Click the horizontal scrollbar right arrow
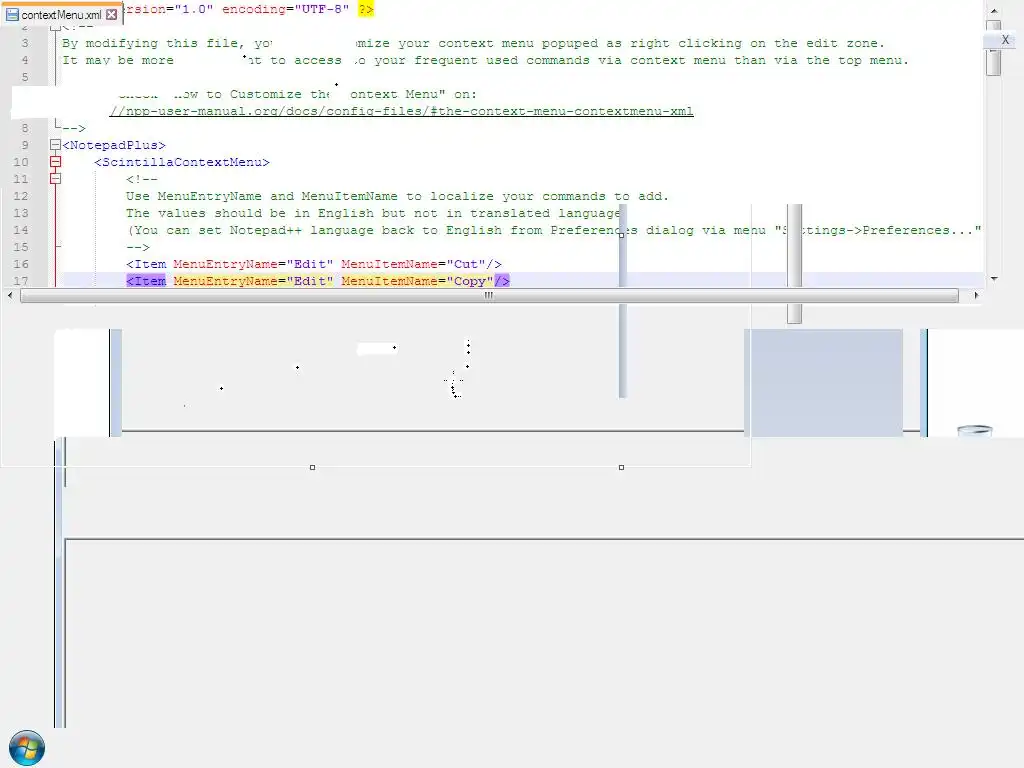The width and height of the screenshot is (1024, 768). coord(976,295)
